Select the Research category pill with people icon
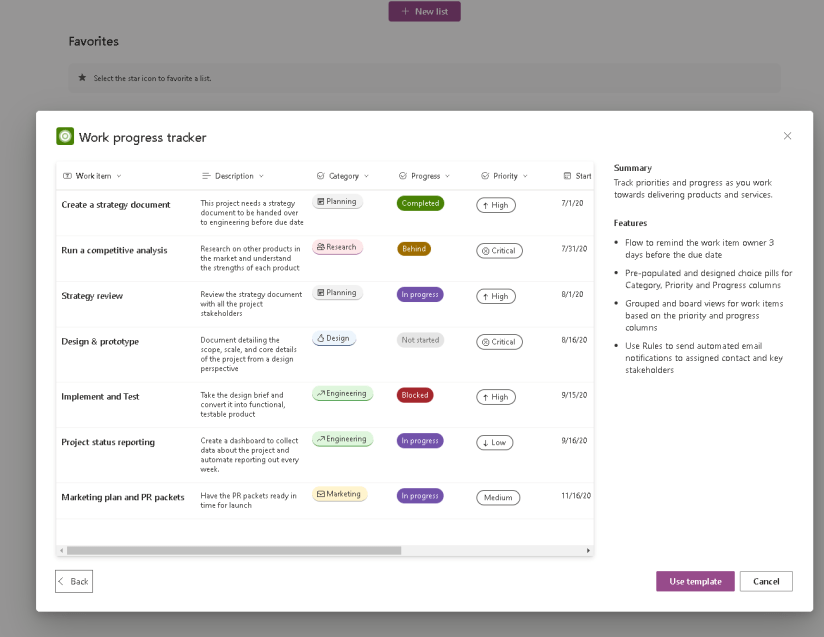Image resolution: width=824 pixels, height=637 pixels. (337, 245)
